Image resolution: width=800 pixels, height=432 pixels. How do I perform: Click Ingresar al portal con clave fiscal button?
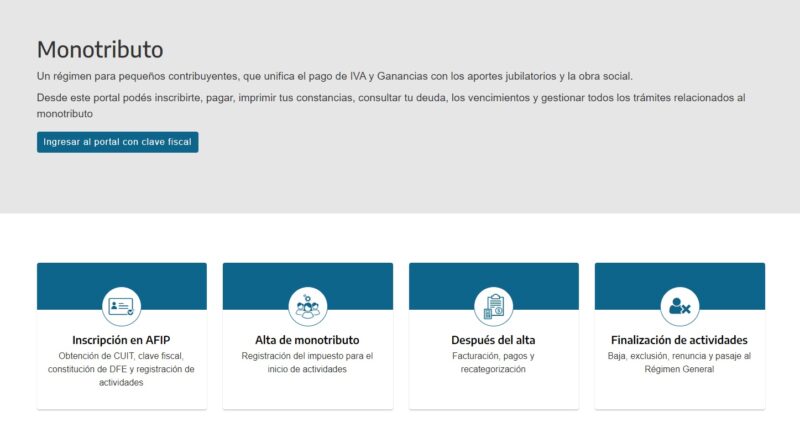pos(117,142)
